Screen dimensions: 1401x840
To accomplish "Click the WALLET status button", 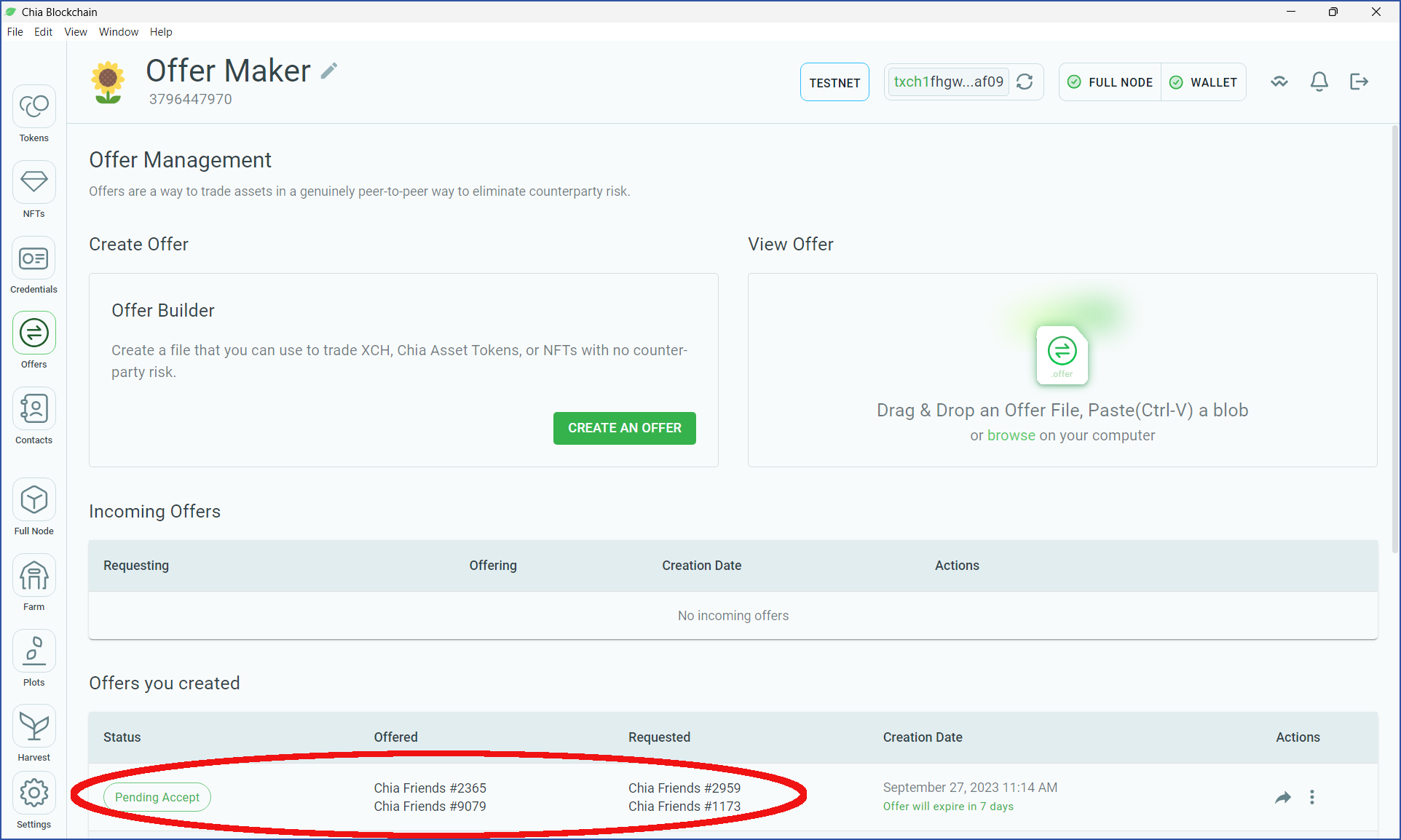I will click(1204, 82).
